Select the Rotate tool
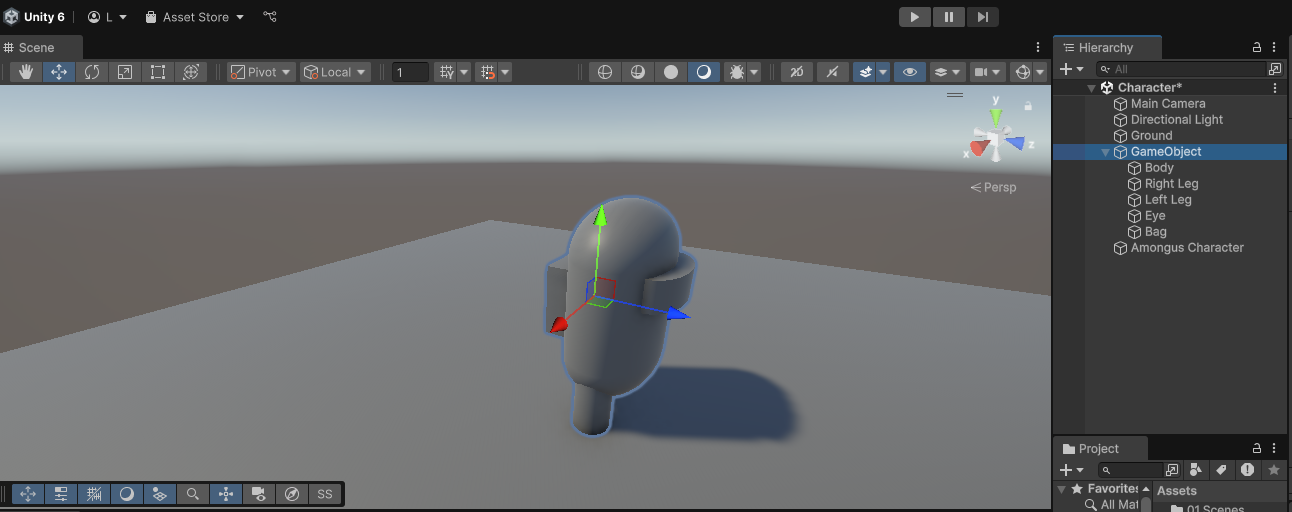 (92, 72)
